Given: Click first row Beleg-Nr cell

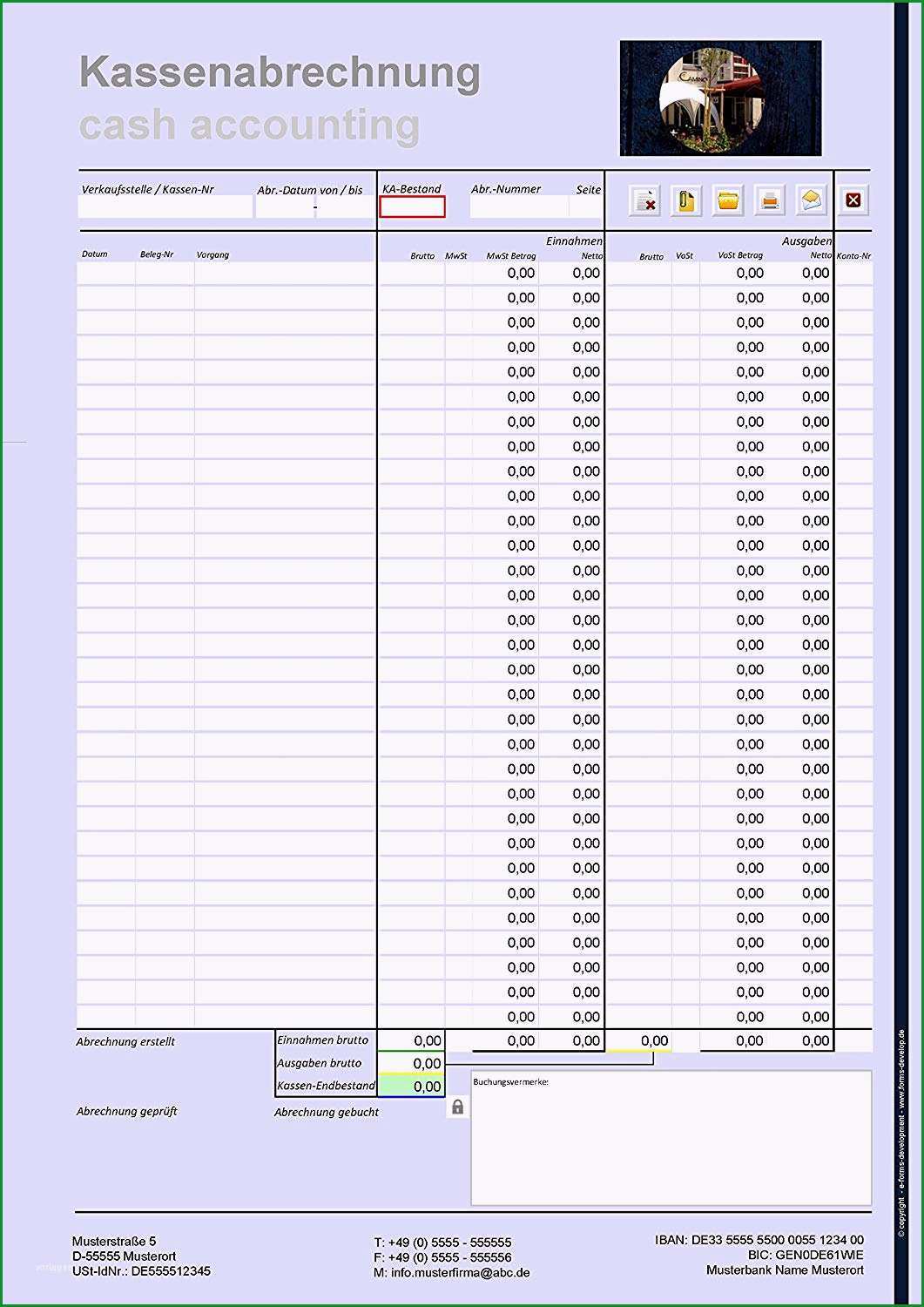Looking at the screenshot, I should [x=165, y=274].
